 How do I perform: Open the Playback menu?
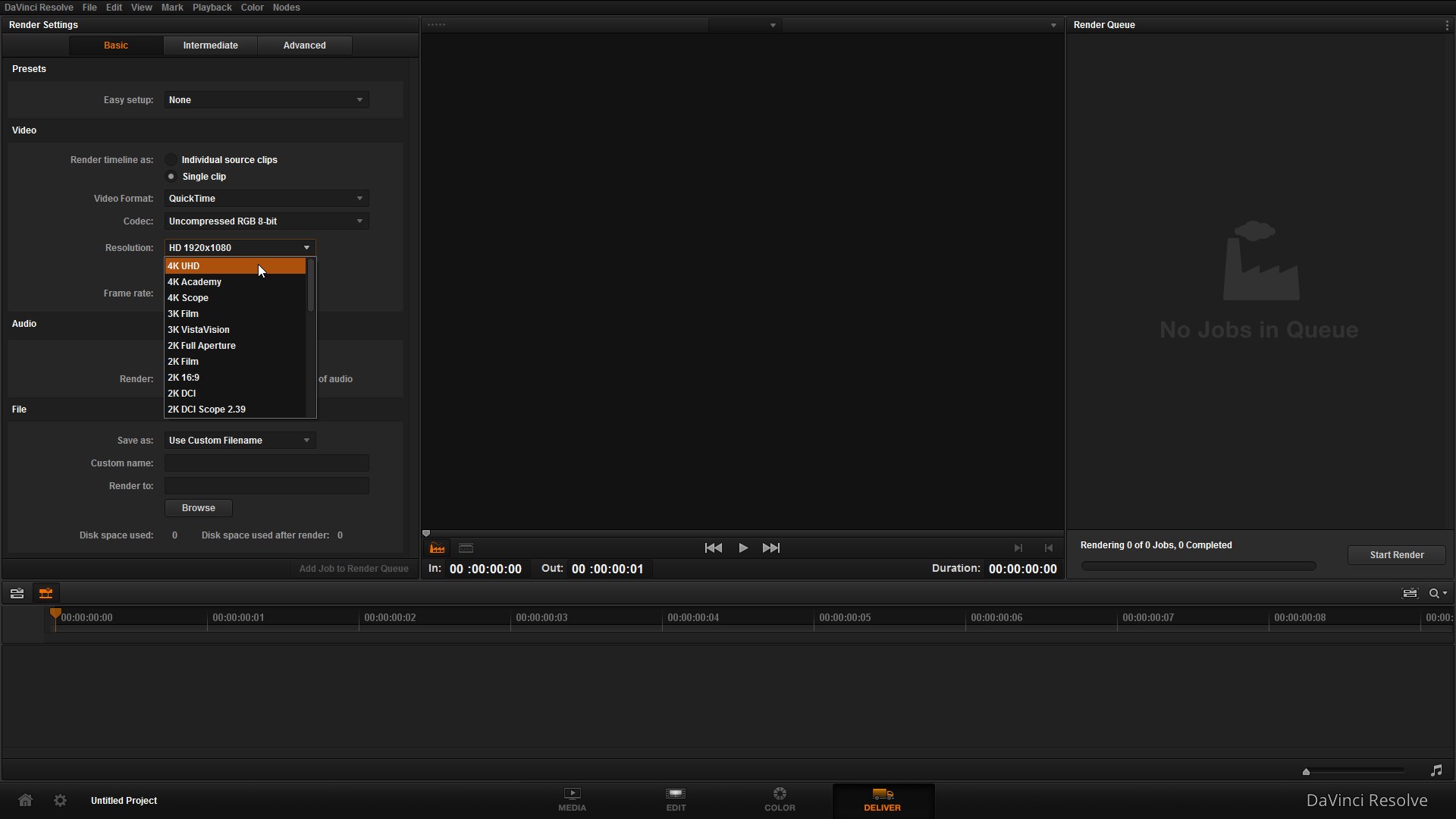212,8
